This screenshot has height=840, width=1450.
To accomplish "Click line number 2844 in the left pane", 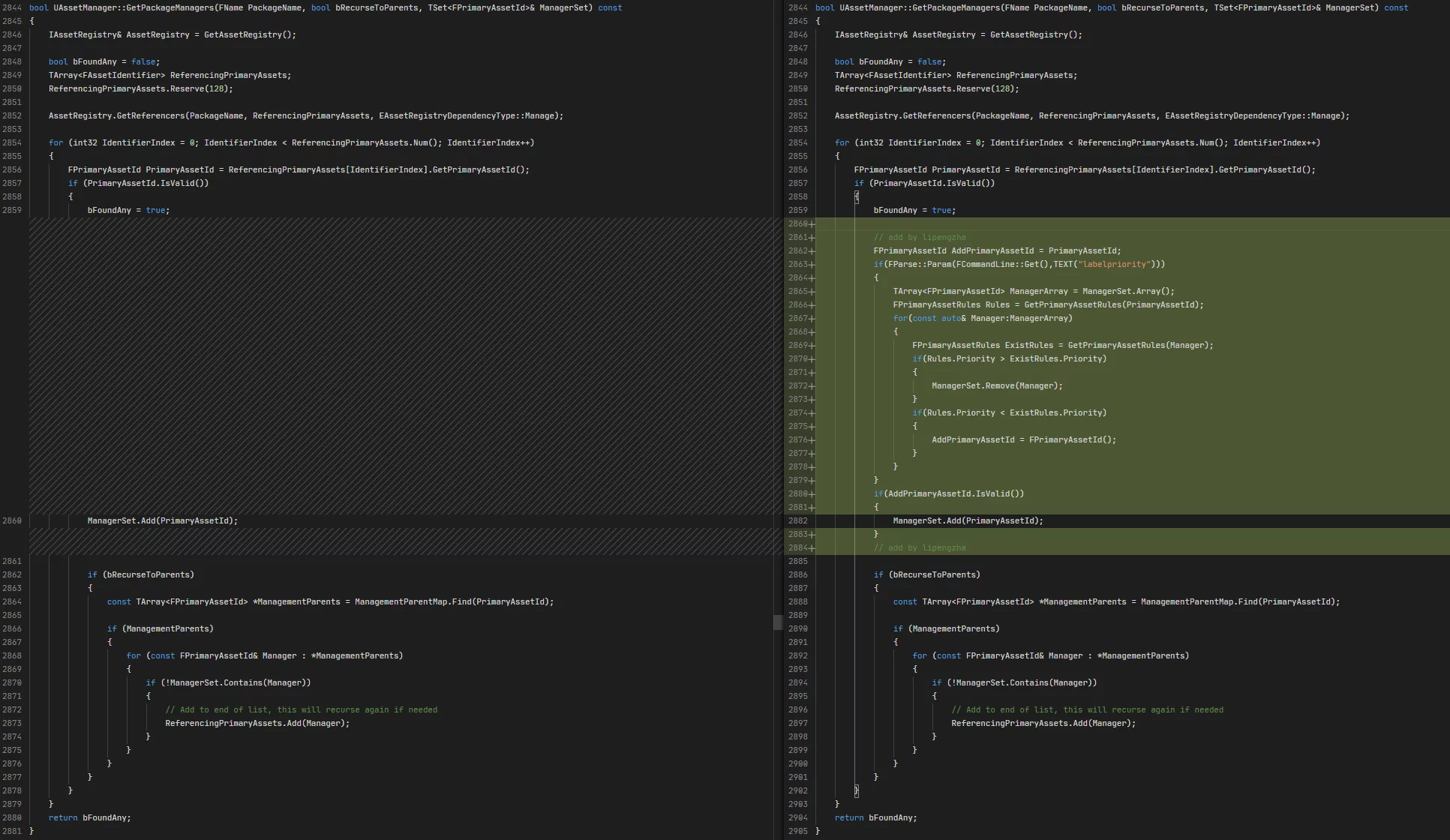I will click(x=12, y=8).
